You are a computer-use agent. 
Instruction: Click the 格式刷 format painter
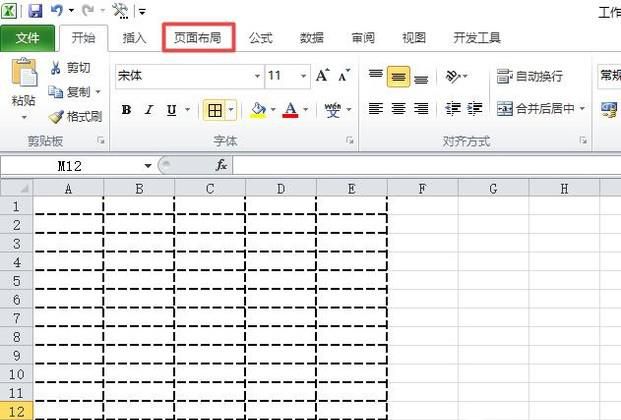pos(75,116)
